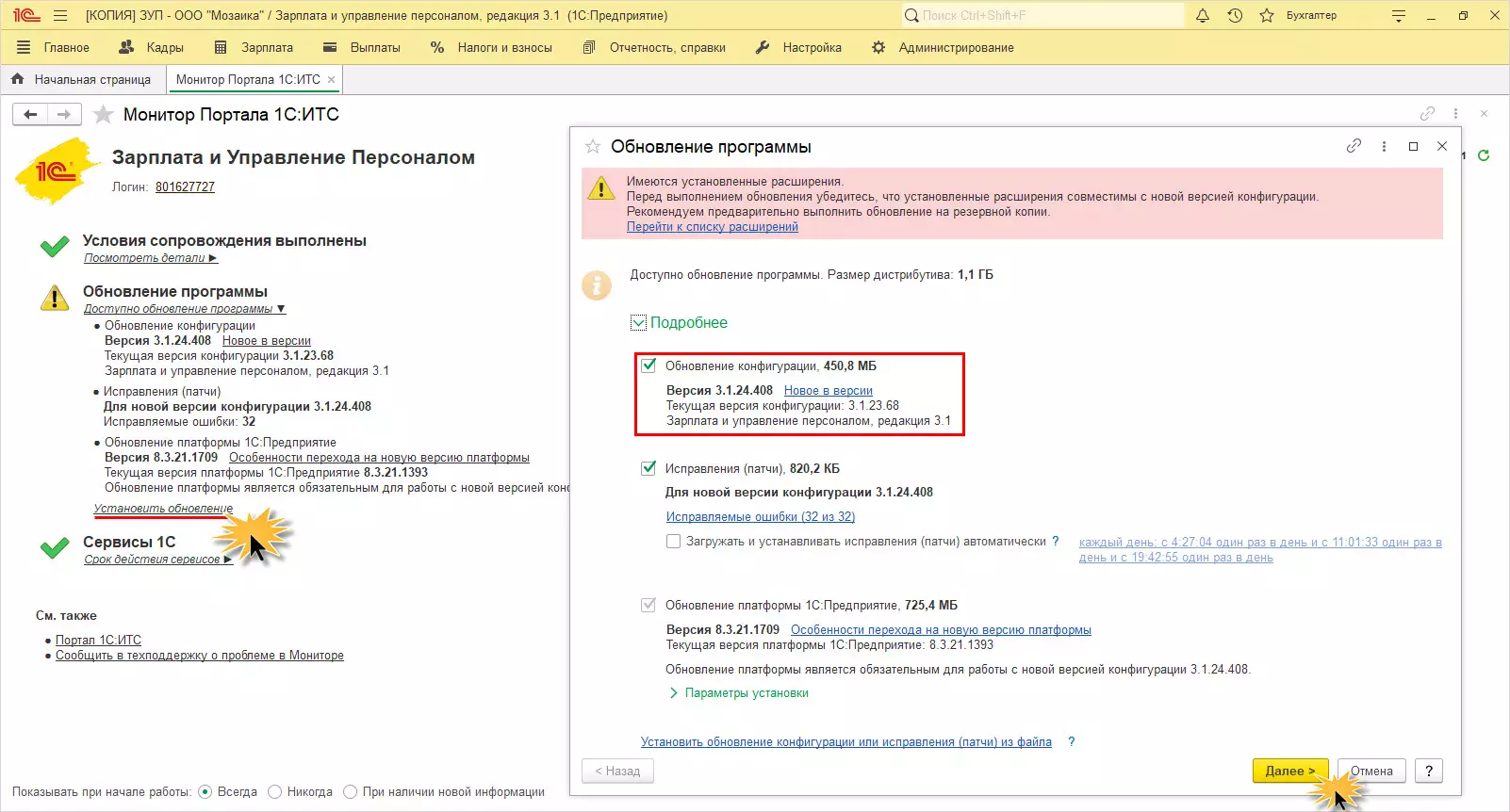The height and width of the screenshot is (812, 1510).
Task: Open favorites star in the title bar
Action: click(1267, 15)
